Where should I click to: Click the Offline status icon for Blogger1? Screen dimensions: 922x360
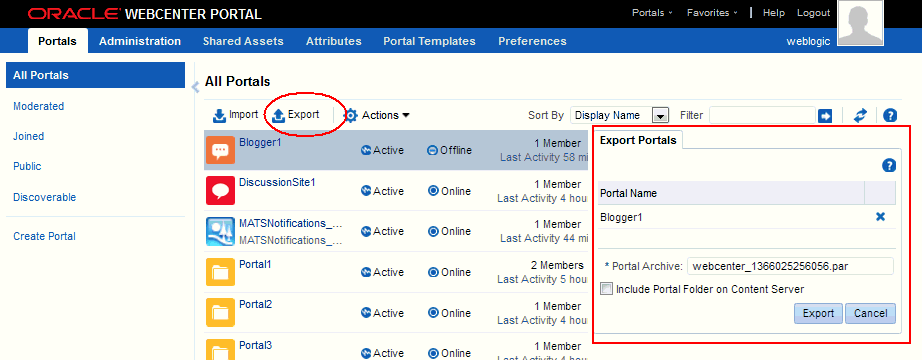pos(432,151)
